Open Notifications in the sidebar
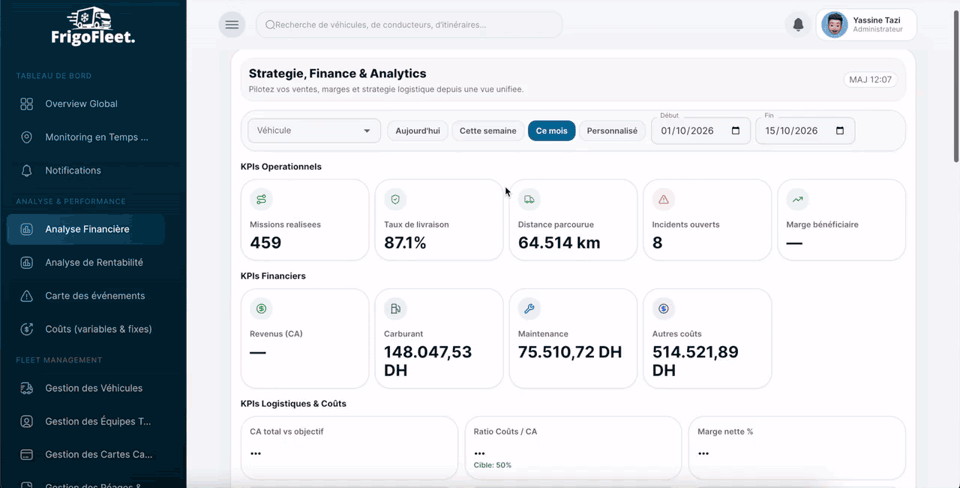 tap(86, 171)
